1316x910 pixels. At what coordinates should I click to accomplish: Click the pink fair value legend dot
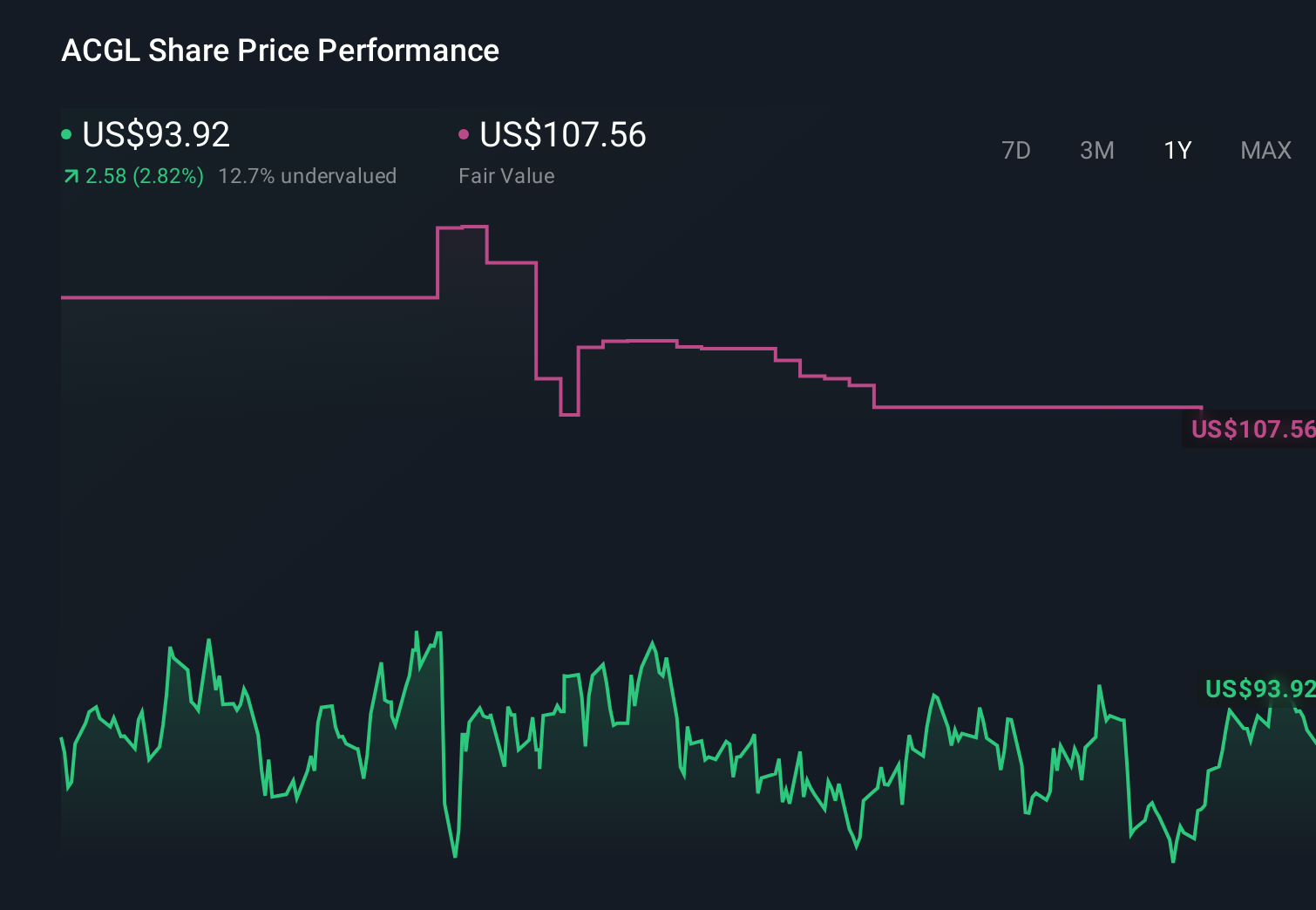click(x=465, y=133)
